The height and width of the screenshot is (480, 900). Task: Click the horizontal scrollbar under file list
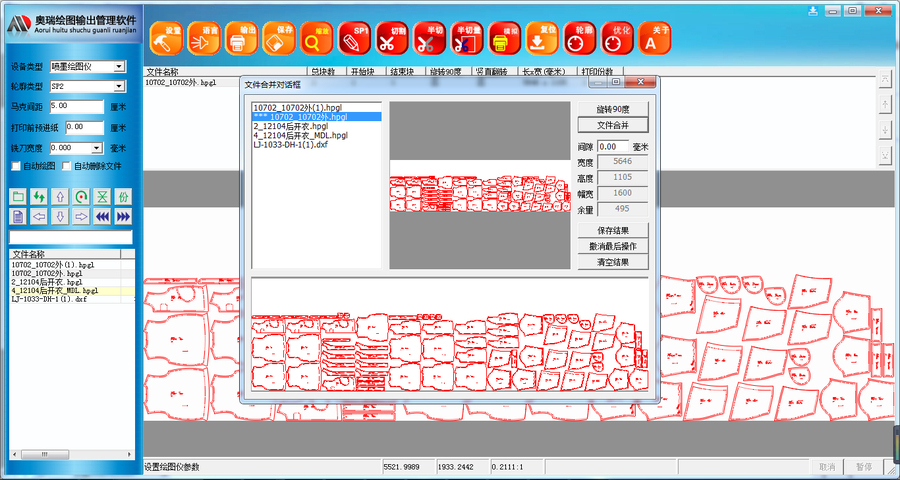(x=72, y=454)
